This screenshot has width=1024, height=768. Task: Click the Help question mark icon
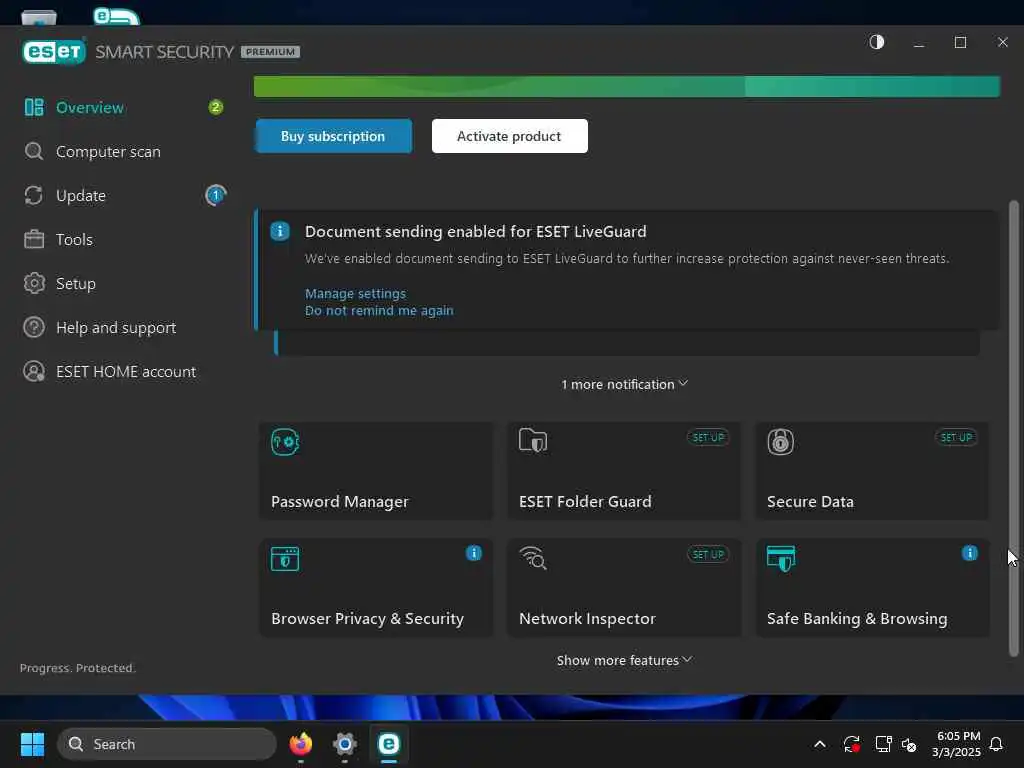click(x=34, y=327)
